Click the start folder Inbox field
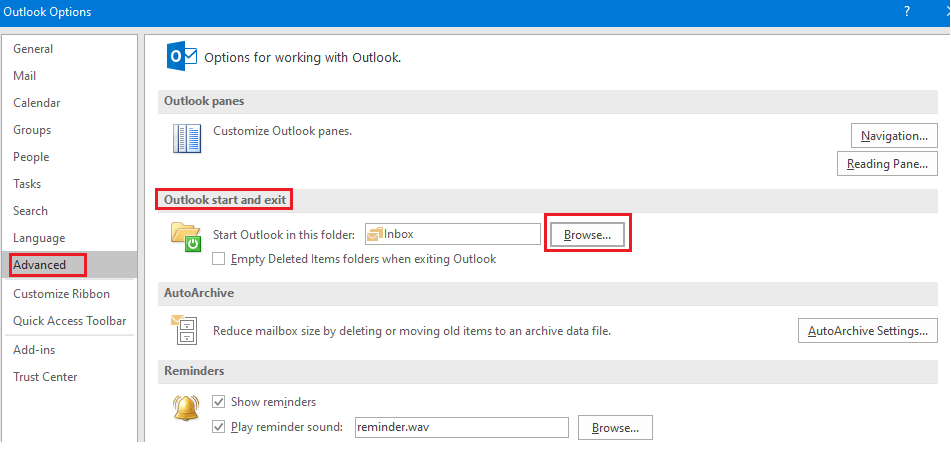Screen dimensions: 951x460 point(452,234)
